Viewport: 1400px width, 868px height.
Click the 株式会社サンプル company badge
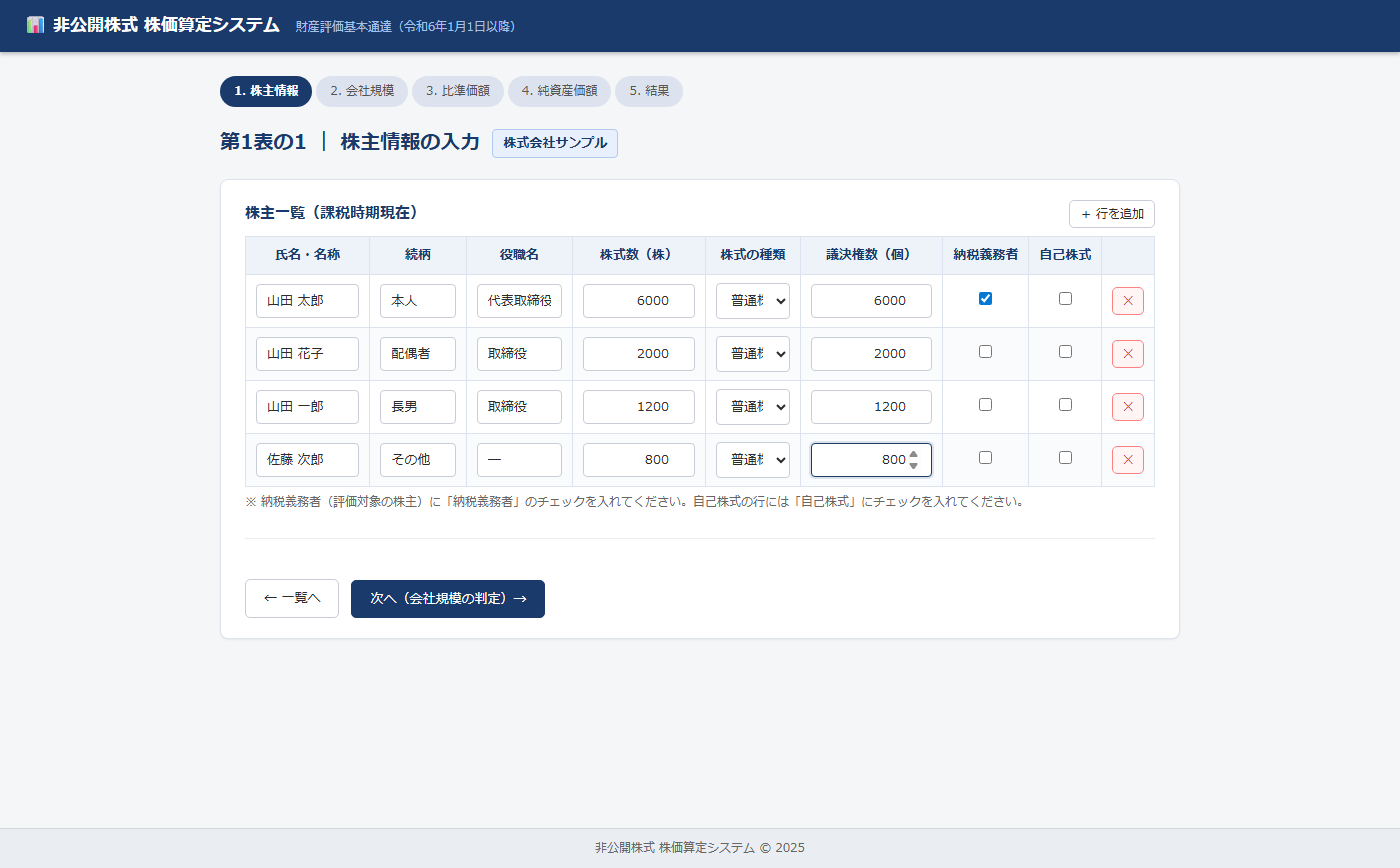[x=555, y=143]
